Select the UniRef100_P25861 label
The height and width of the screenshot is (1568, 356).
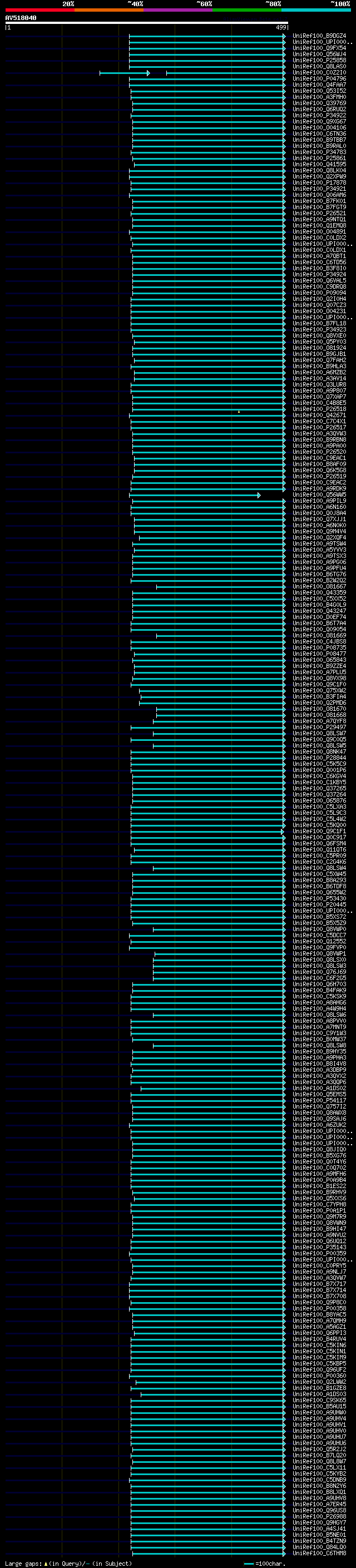point(319,159)
